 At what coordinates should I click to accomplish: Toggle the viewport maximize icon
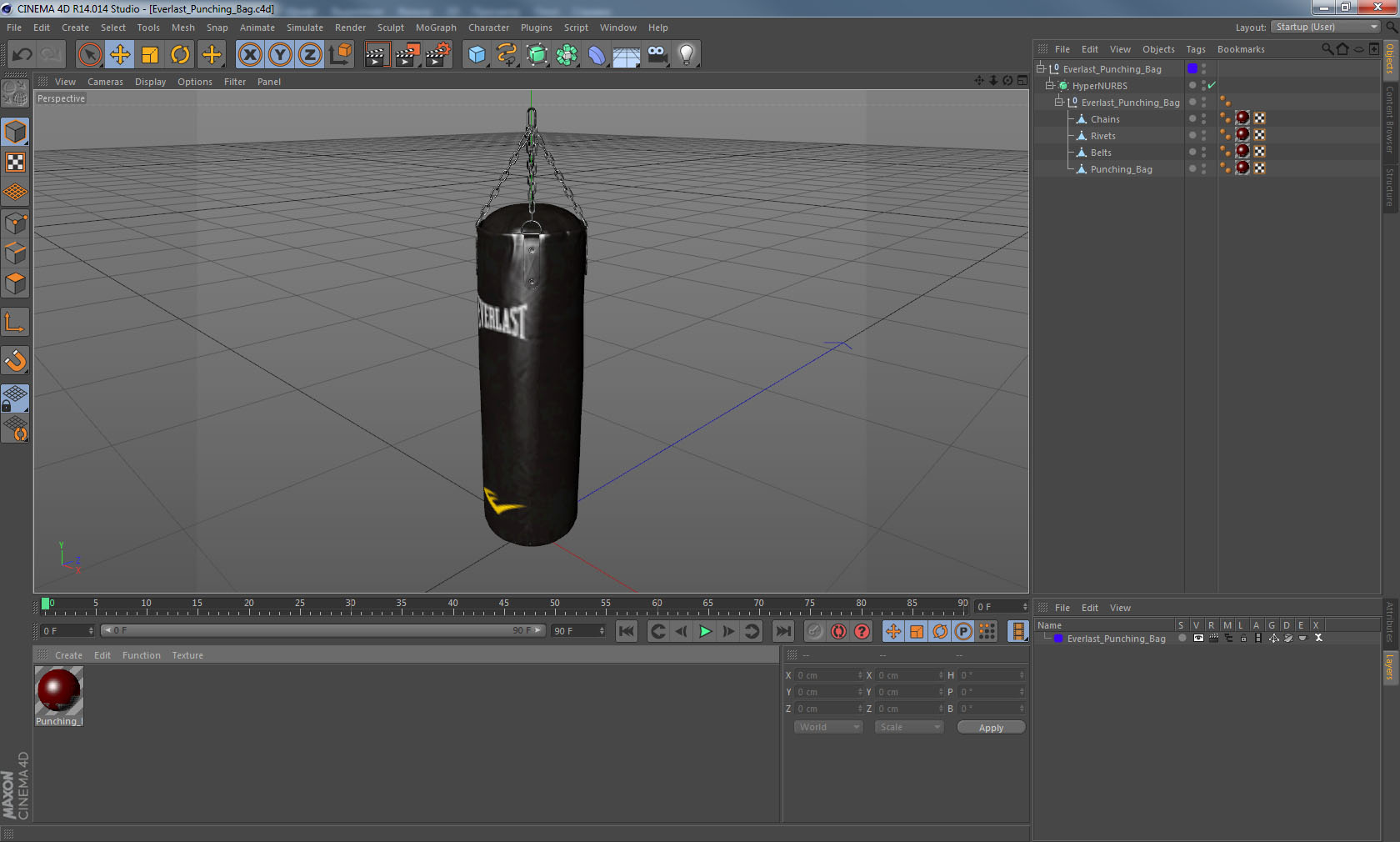pyautogui.click(x=1022, y=81)
